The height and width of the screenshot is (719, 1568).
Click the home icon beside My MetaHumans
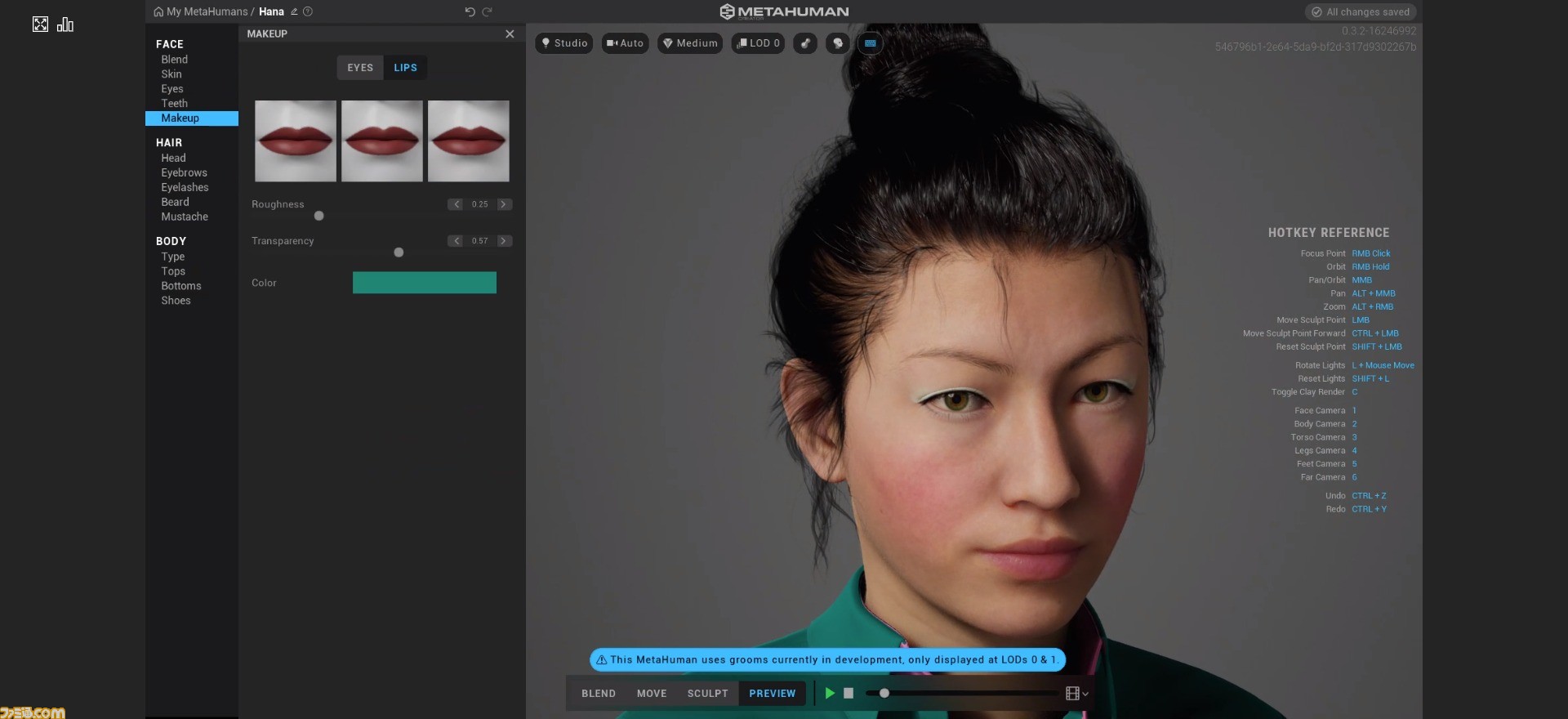click(158, 11)
